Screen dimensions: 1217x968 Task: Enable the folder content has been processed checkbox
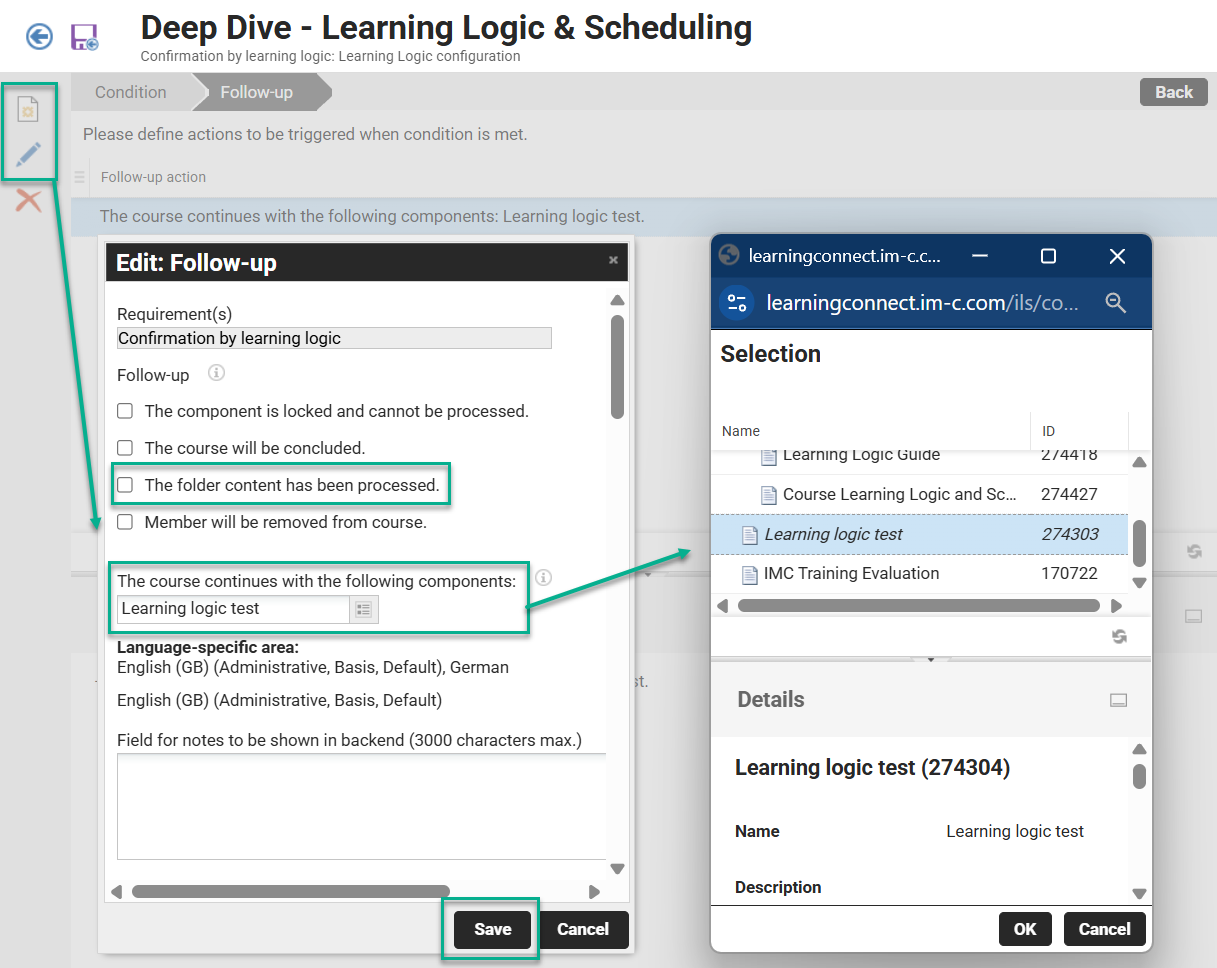click(x=125, y=485)
